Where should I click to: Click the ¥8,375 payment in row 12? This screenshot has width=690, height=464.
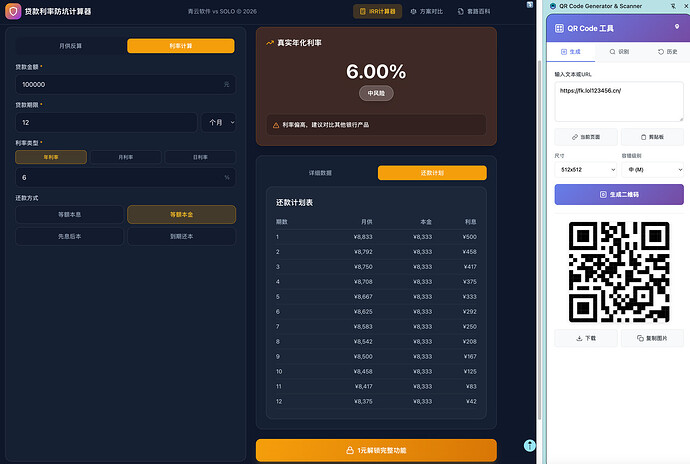[x=363, y=401]
